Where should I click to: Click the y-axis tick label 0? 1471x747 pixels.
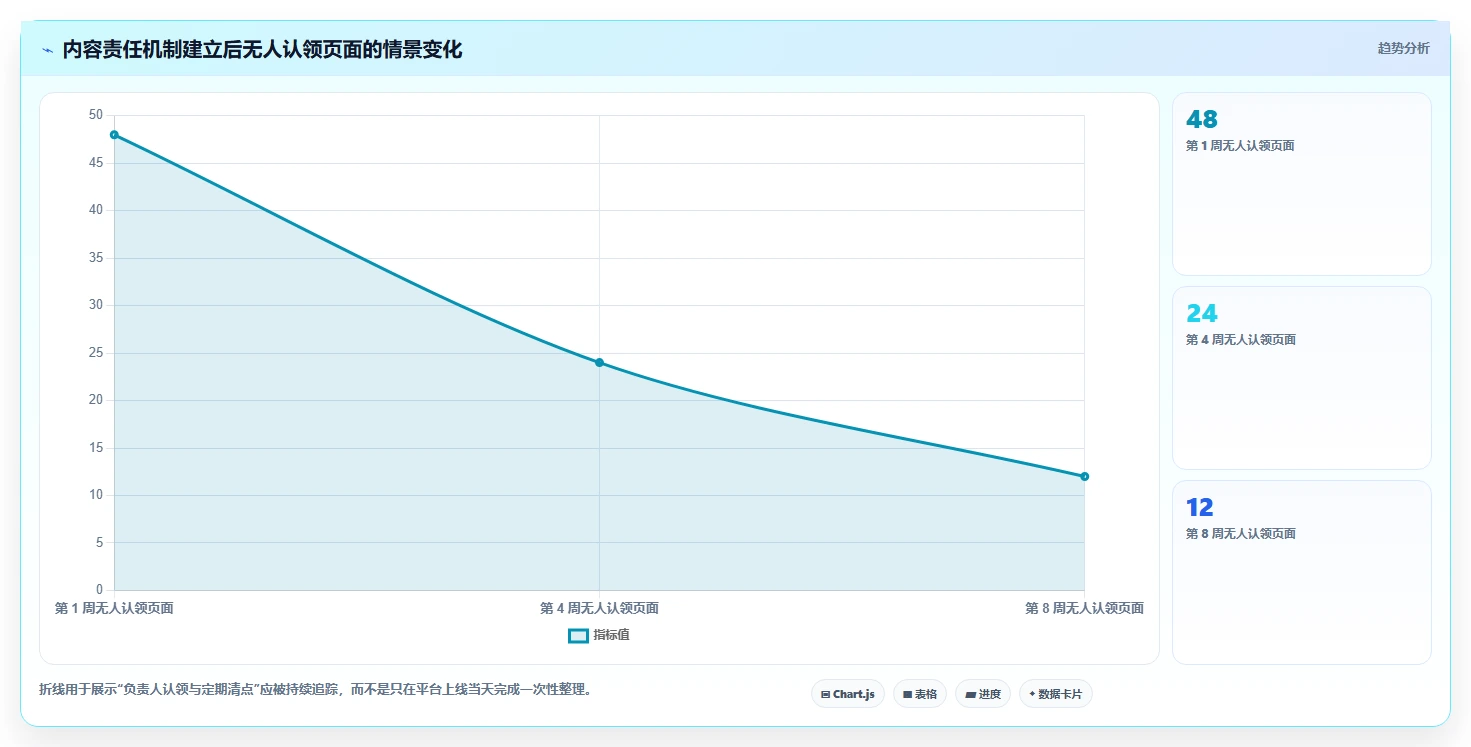[x=99, y=590]
